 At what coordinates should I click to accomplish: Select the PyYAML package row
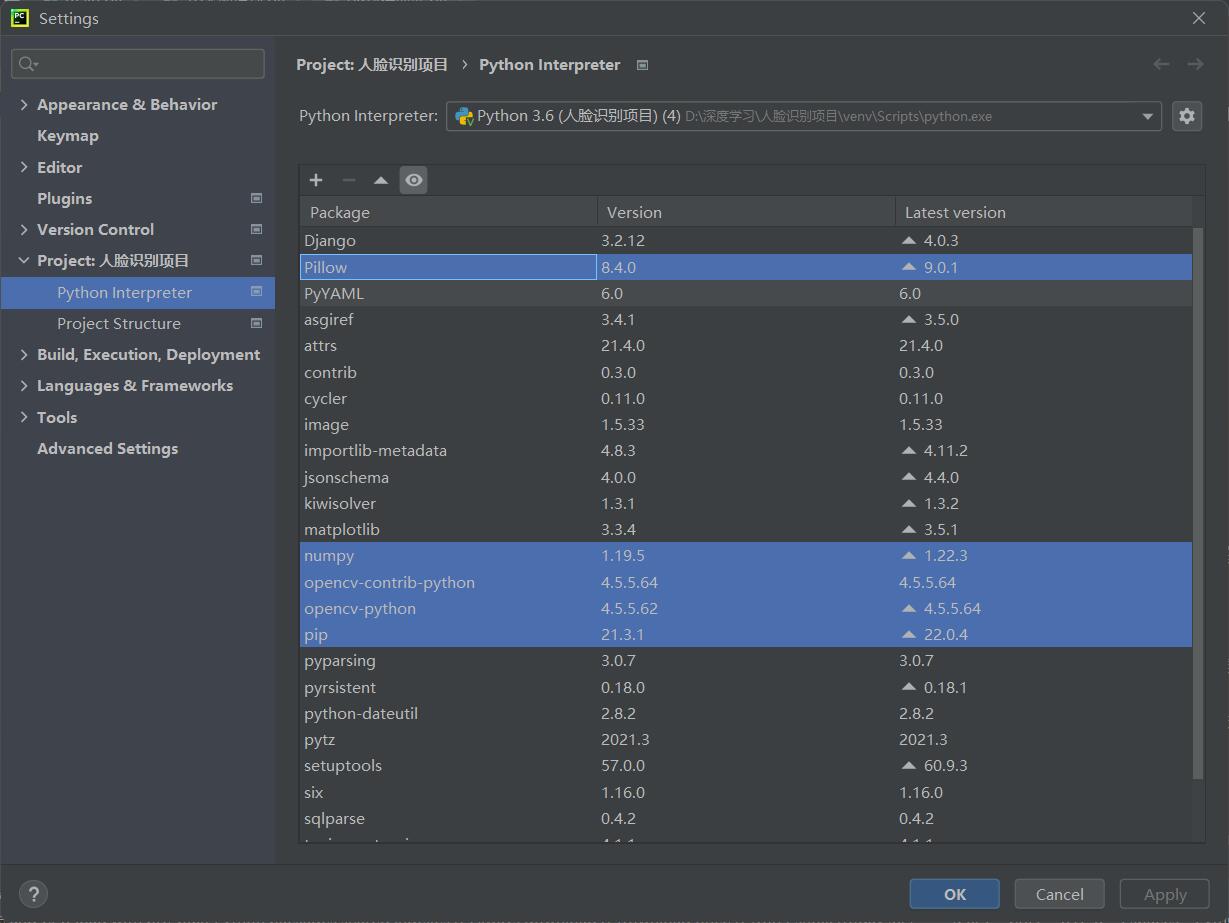coord(746,293)
